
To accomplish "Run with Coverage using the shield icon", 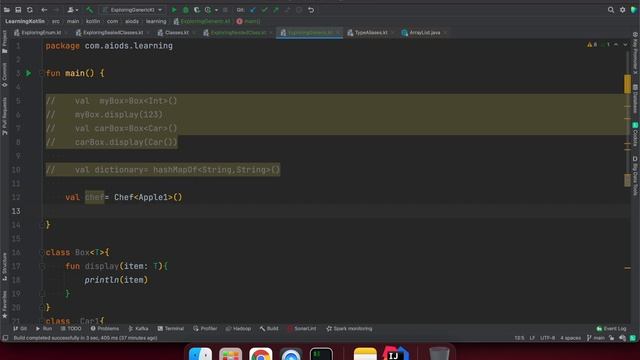I will (x=197, y=10).
